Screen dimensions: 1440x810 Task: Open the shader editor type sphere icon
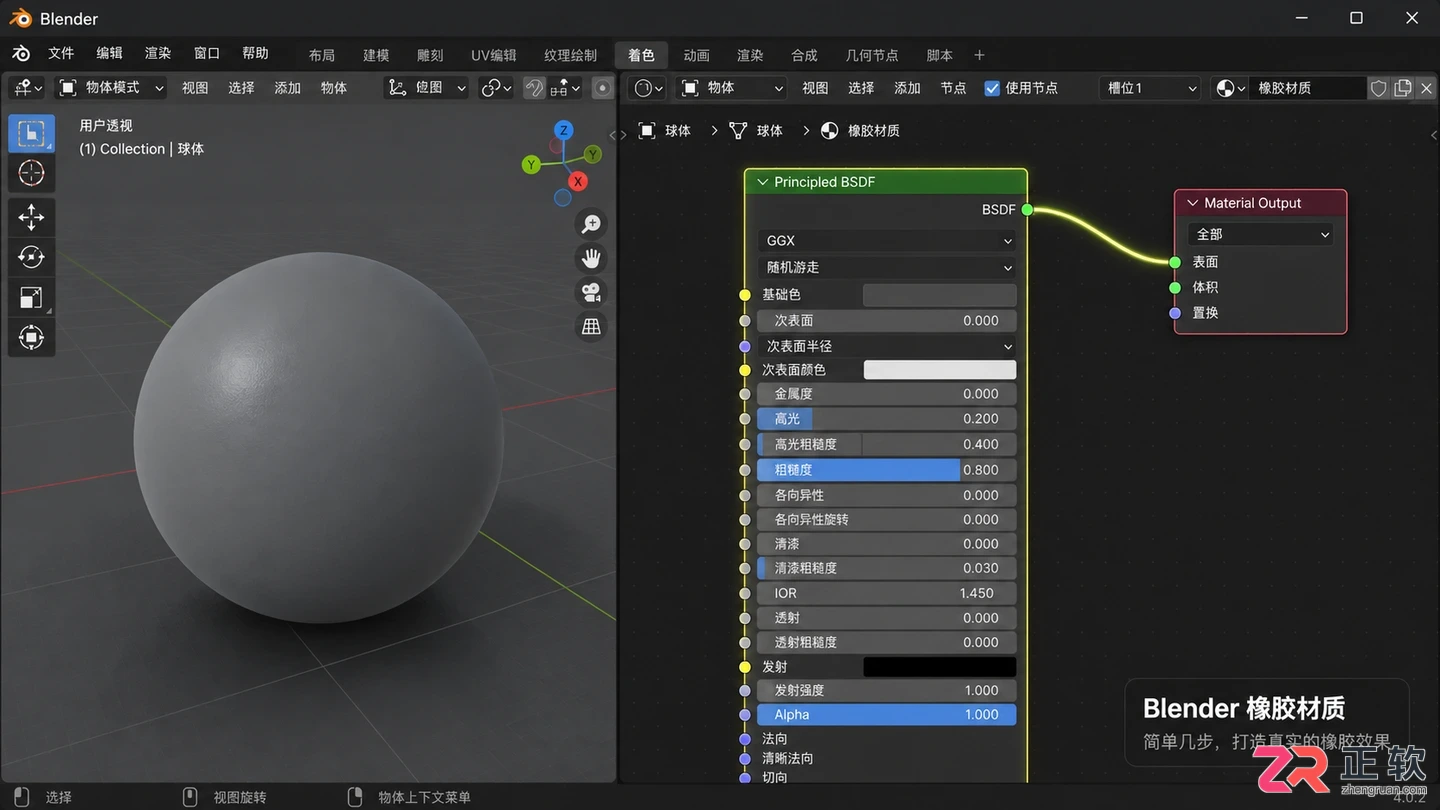[649, 88]
